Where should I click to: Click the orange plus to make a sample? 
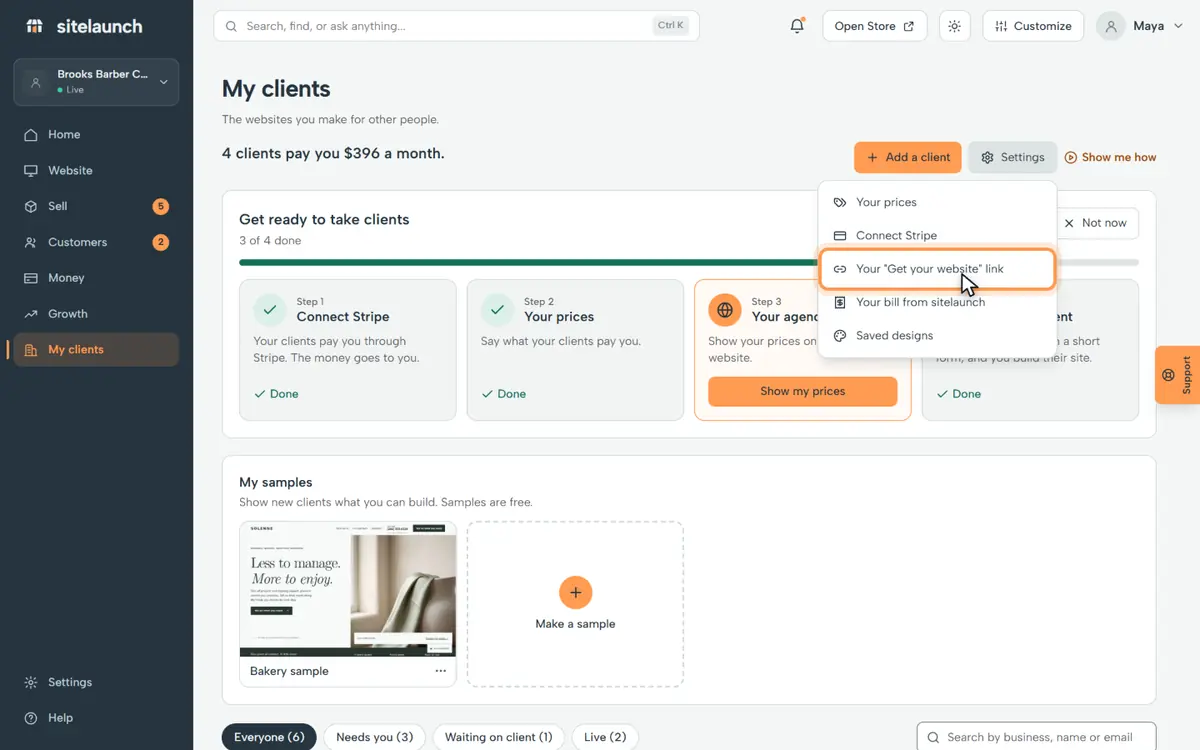click(575, 592)
